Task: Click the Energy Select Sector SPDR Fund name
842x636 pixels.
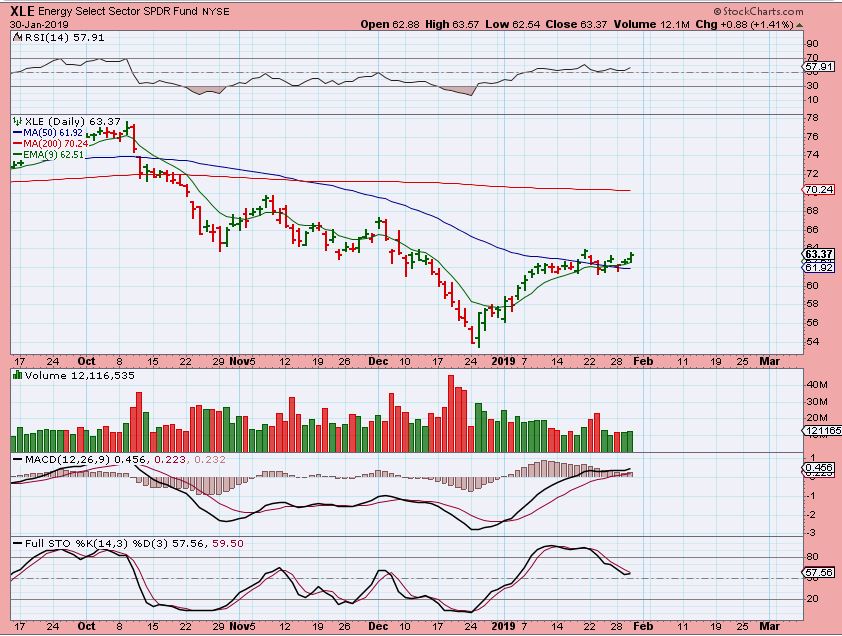Action: click(x=118, y=11)
